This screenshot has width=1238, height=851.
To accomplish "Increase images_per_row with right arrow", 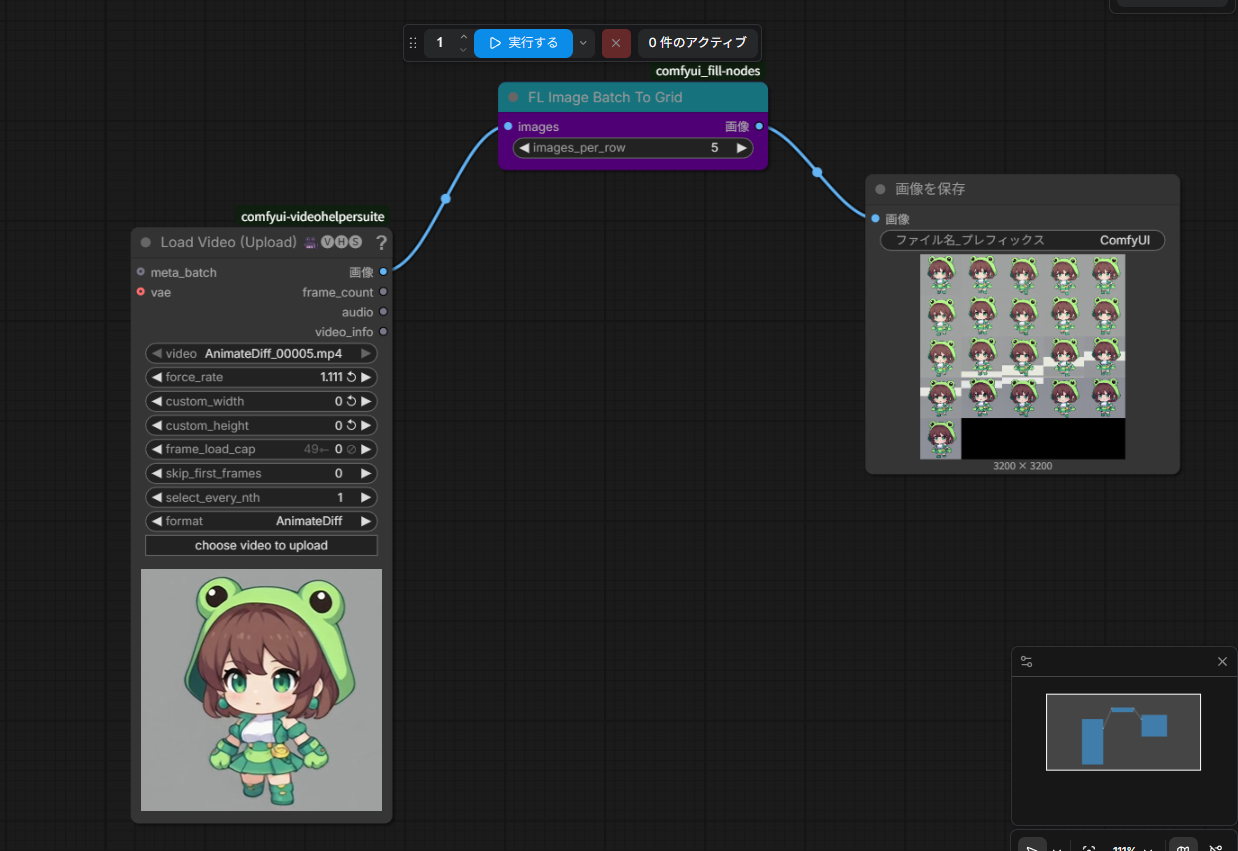I will coord(741,147).
